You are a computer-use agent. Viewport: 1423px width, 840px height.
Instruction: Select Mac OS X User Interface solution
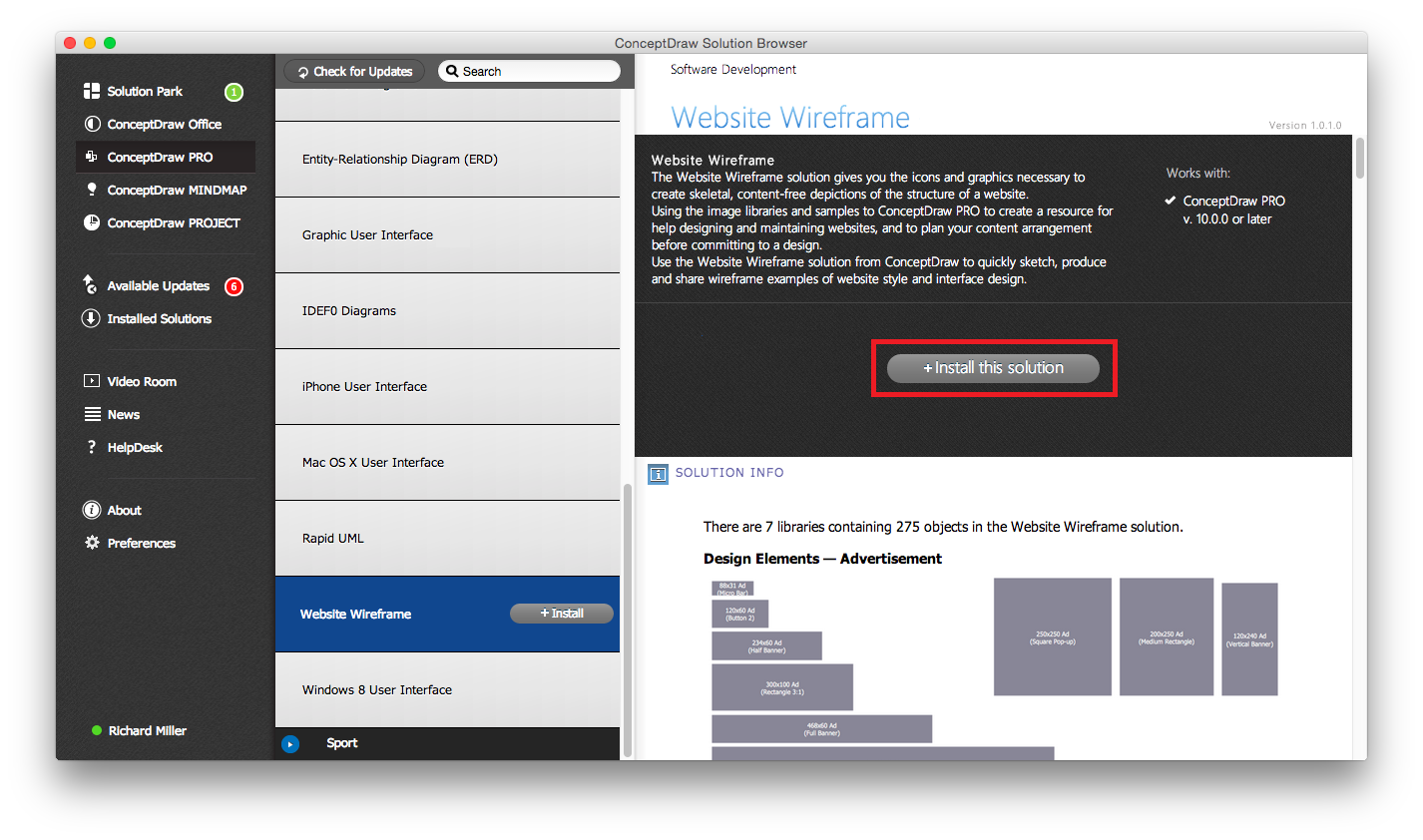tap(447, 463)
